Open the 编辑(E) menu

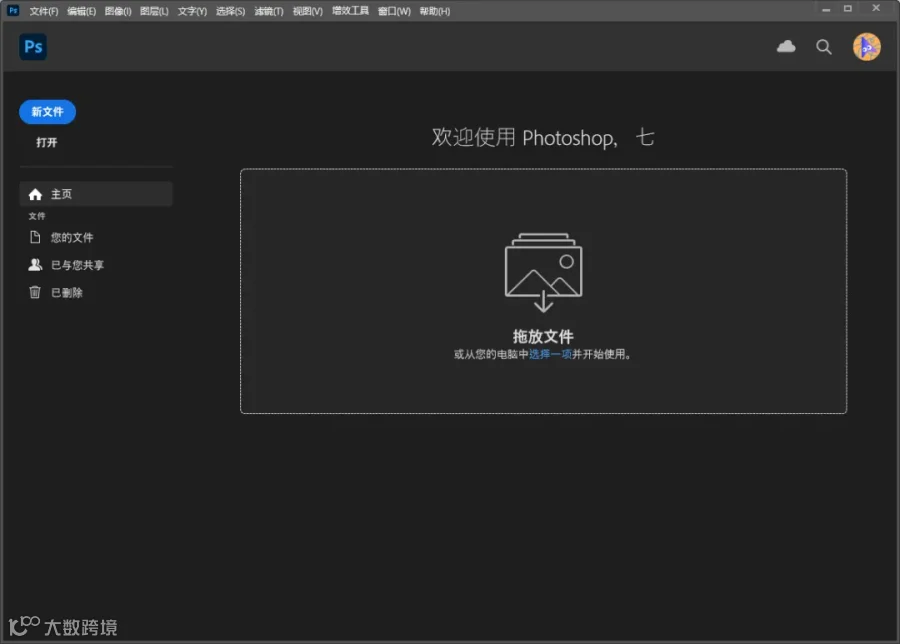coord(82,11)
